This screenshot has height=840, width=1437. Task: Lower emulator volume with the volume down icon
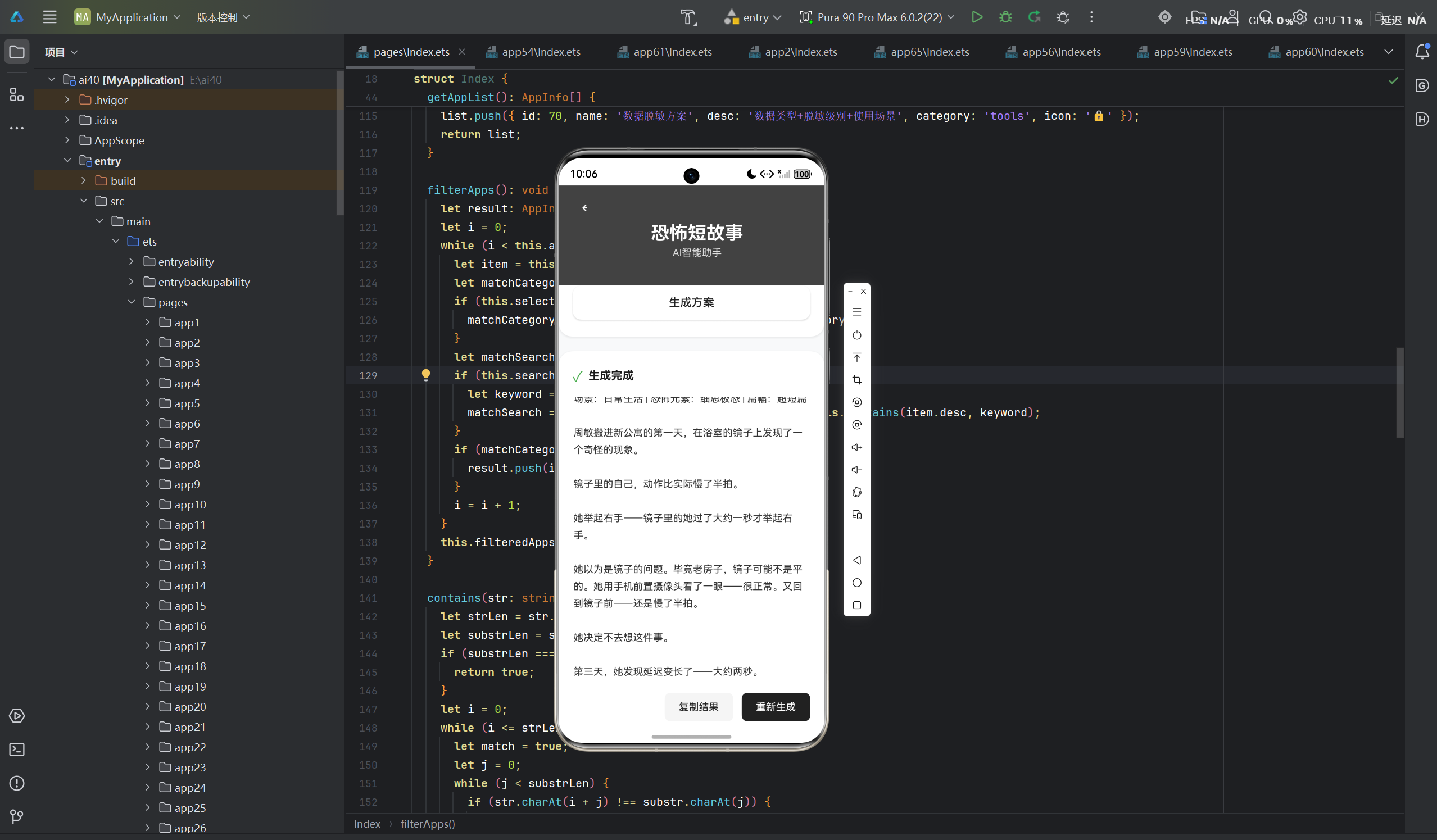(x=856, y=469)
